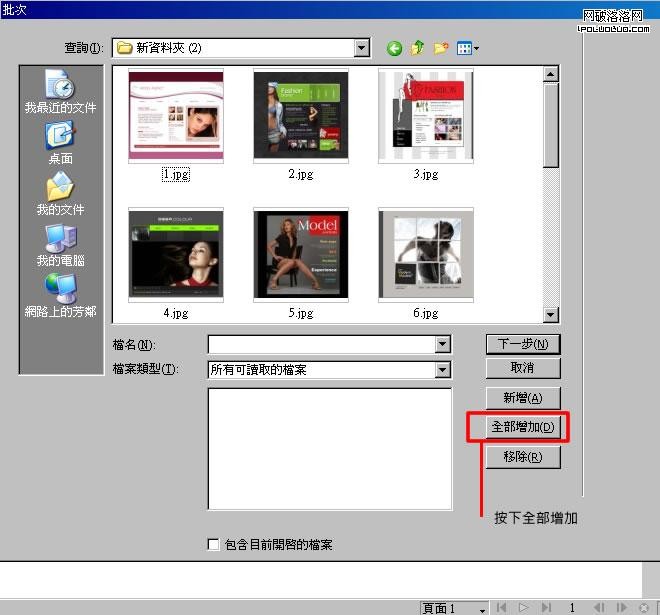Click the green Back navigation icon

[394, 48]
